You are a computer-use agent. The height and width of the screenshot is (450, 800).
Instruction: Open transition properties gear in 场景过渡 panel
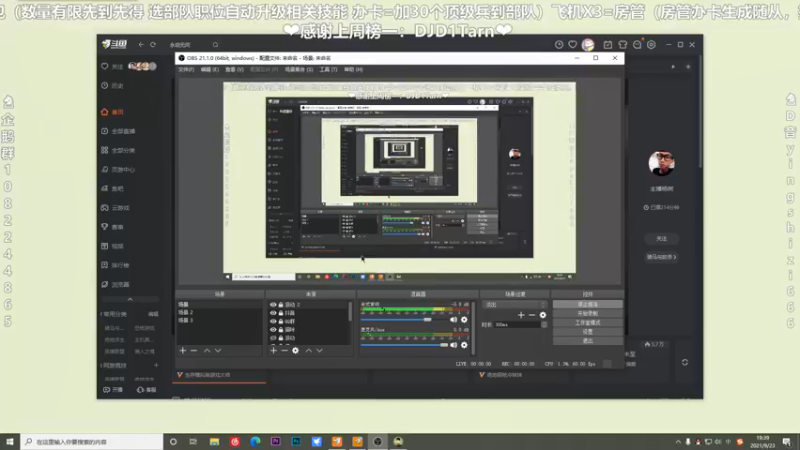pyautogui.click(x=543, y=315)
